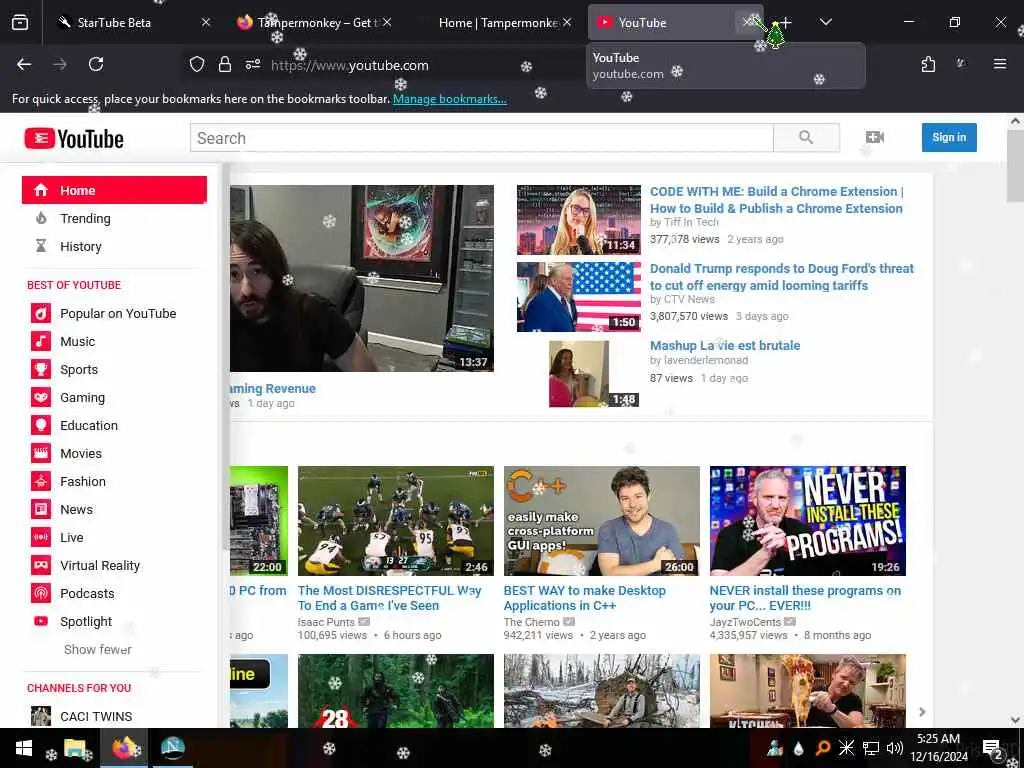Image resolution: width=1024 pixels, height=768 pixels.
Task: Click the taskbar clock showing 5:25 AM
Action: coord(938,748)
